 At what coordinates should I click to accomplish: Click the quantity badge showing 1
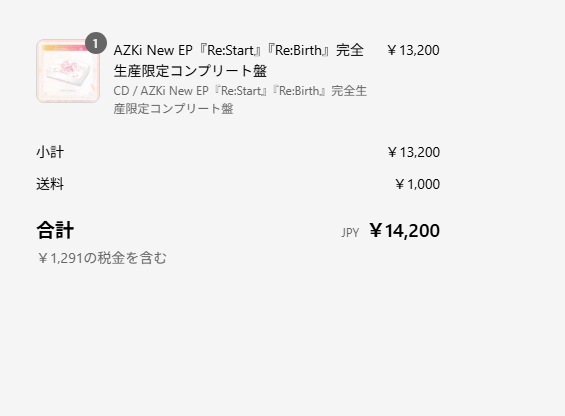(x=95, y=43)
